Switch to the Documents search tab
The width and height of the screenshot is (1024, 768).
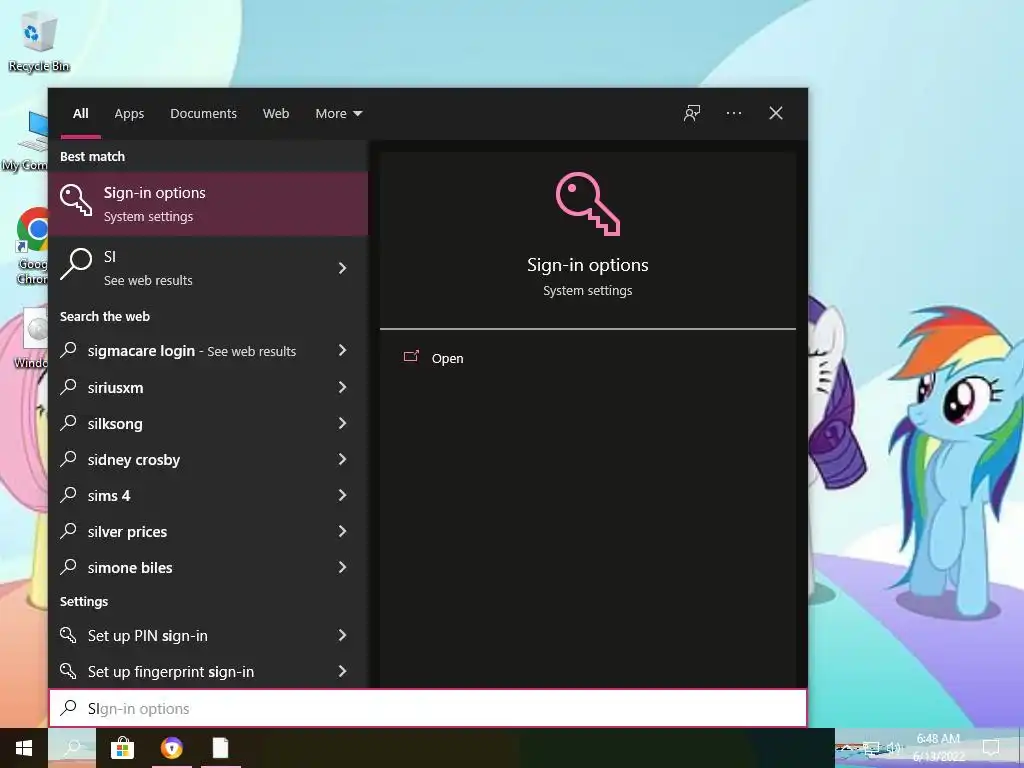[x=203, y=114]
